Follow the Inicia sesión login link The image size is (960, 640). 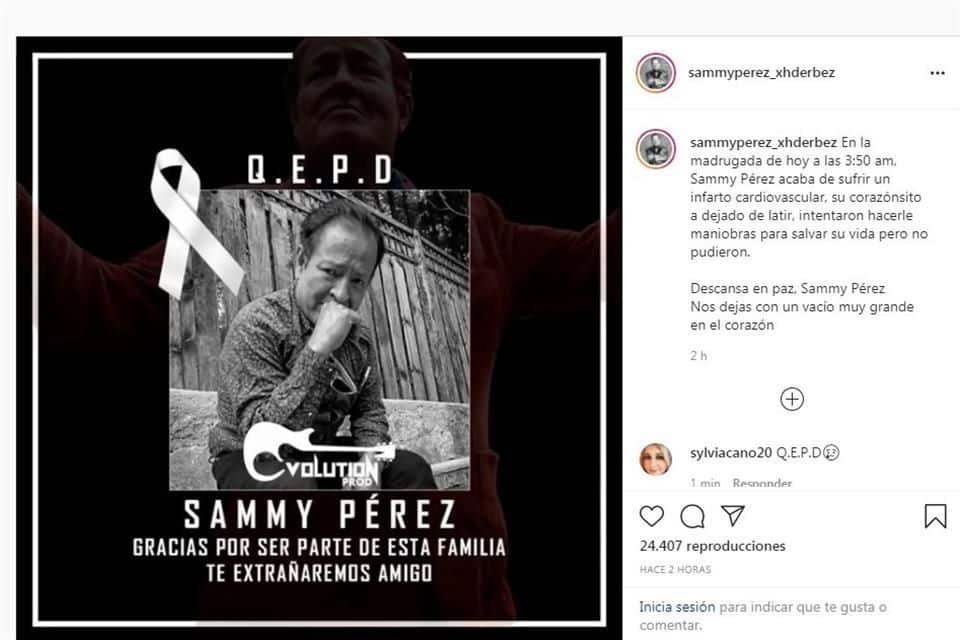677,607
